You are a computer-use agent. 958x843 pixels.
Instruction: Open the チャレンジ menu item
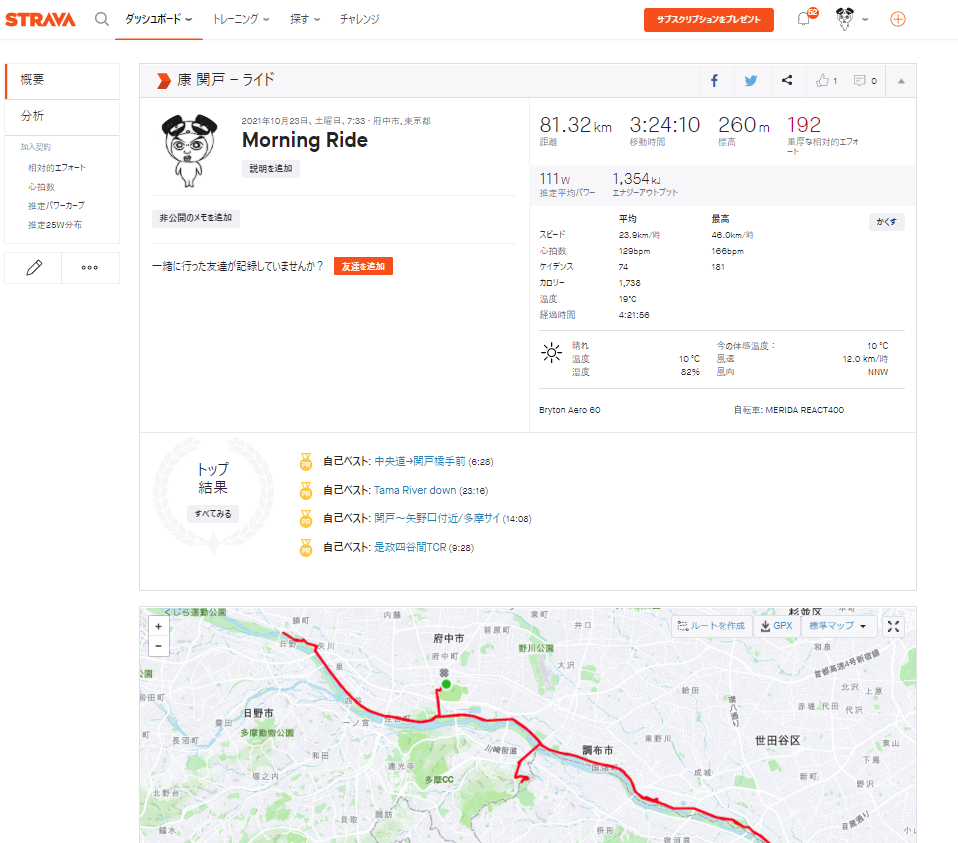click(x=359, y=19)
